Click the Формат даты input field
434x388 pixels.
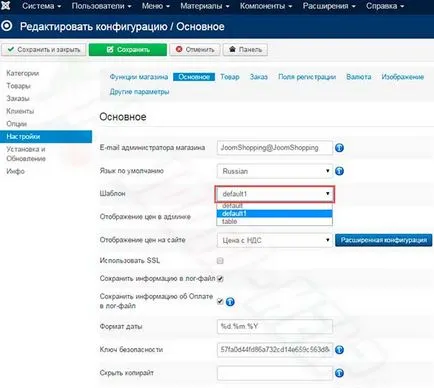click(275, 326)
